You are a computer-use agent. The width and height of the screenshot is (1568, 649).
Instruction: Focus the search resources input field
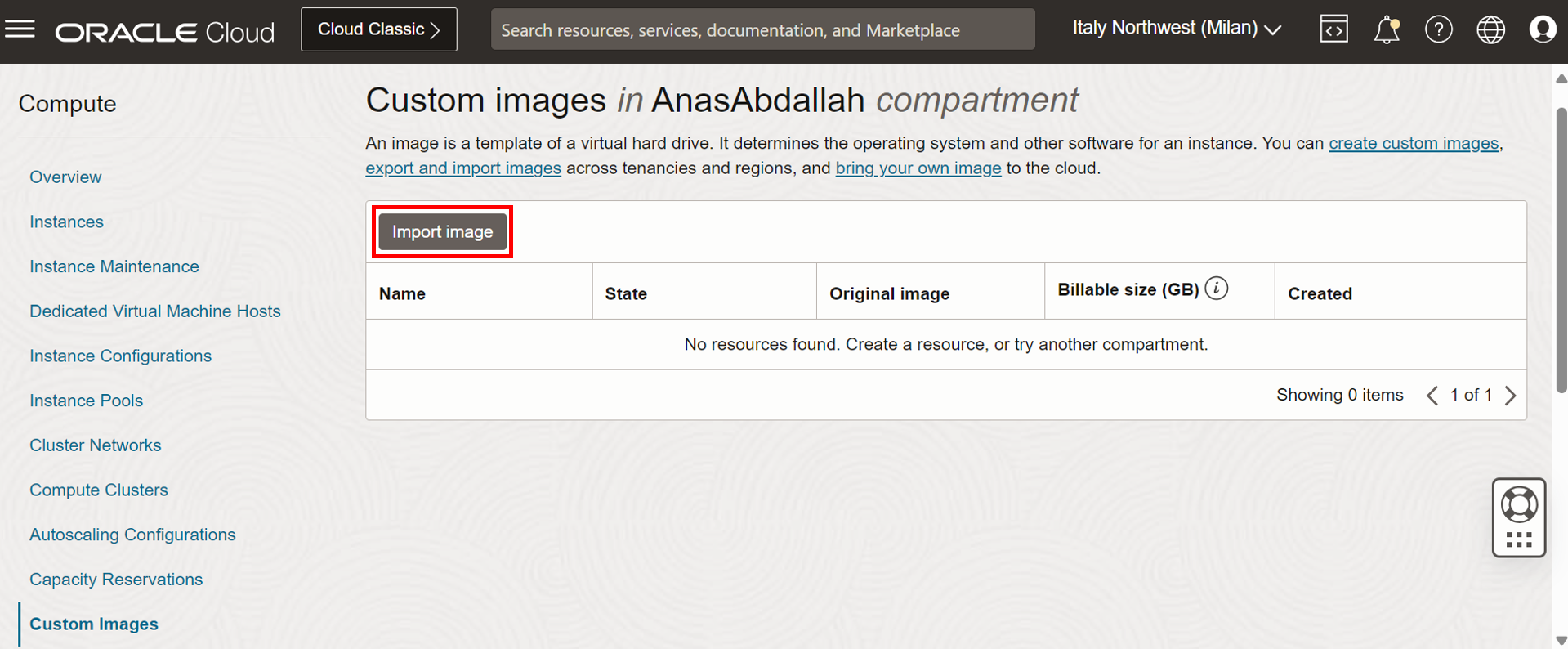click(x=762, y=29)
